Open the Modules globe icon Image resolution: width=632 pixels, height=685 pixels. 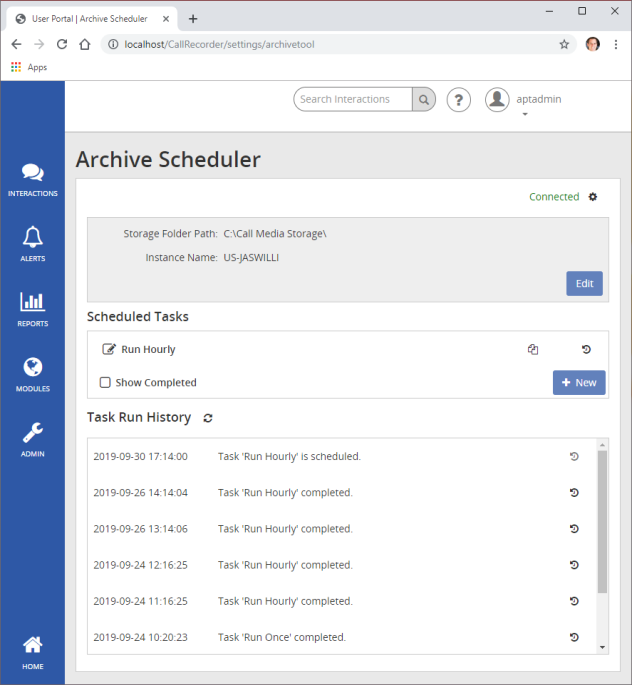point(32,373)
